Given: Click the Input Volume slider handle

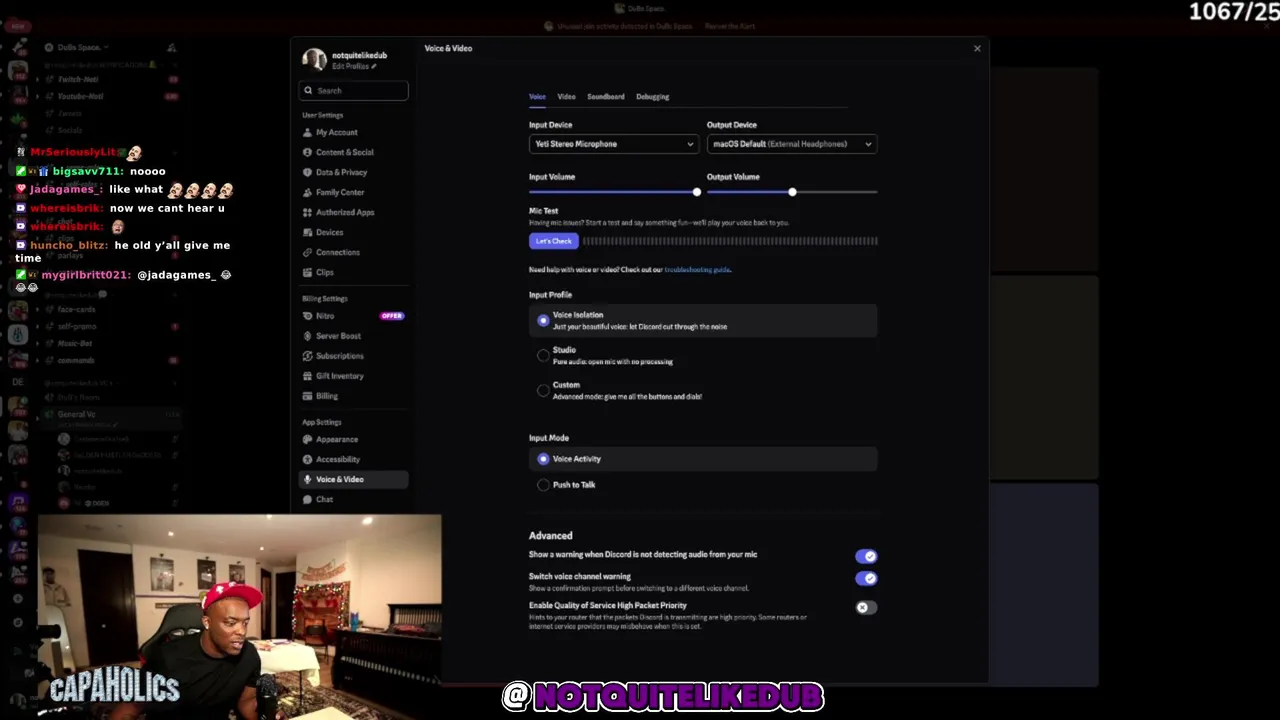Looking at the screenshot, I should click(697, 192).
